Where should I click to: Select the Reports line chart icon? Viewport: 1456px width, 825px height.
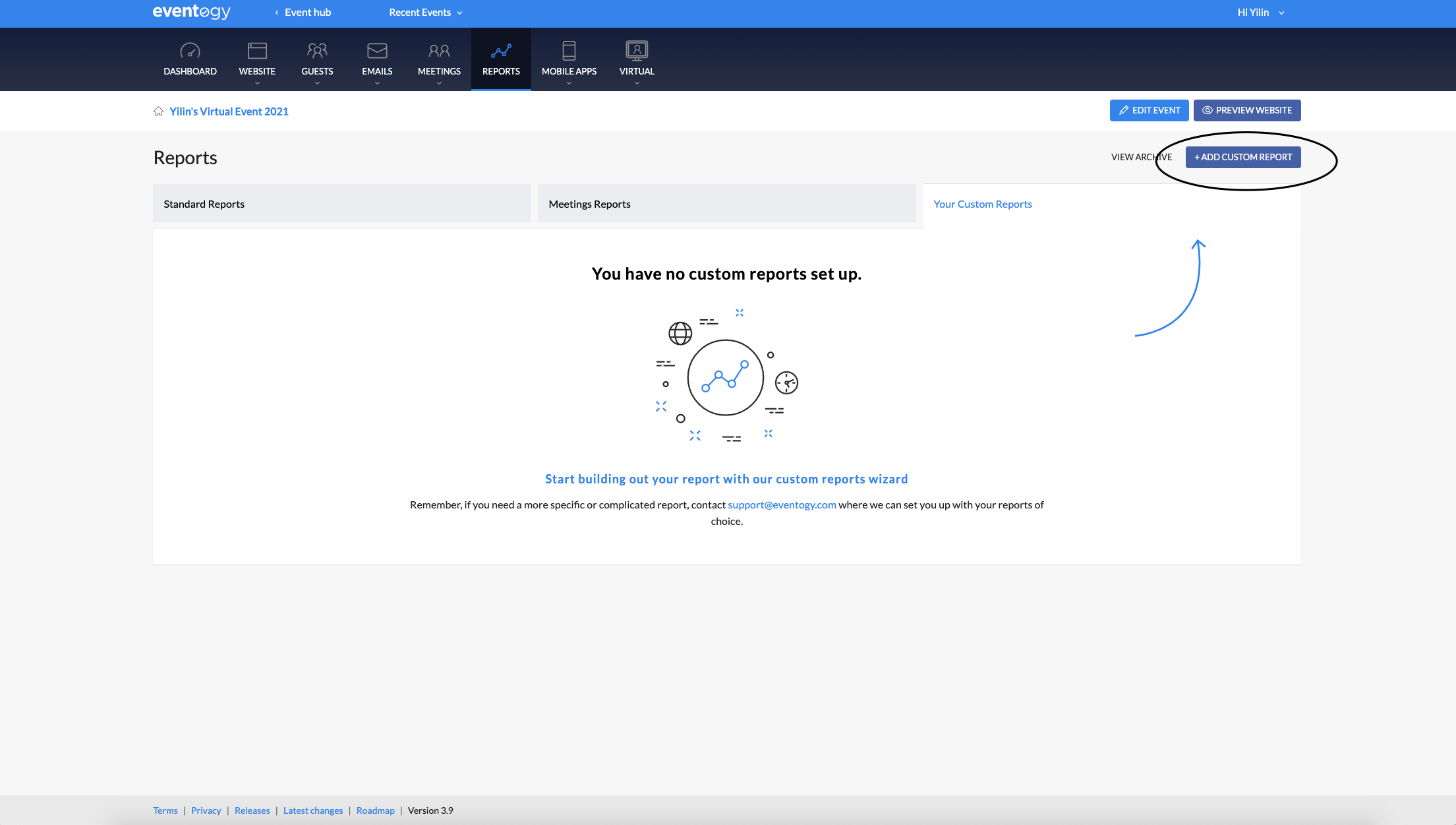[x=501, y=51]
